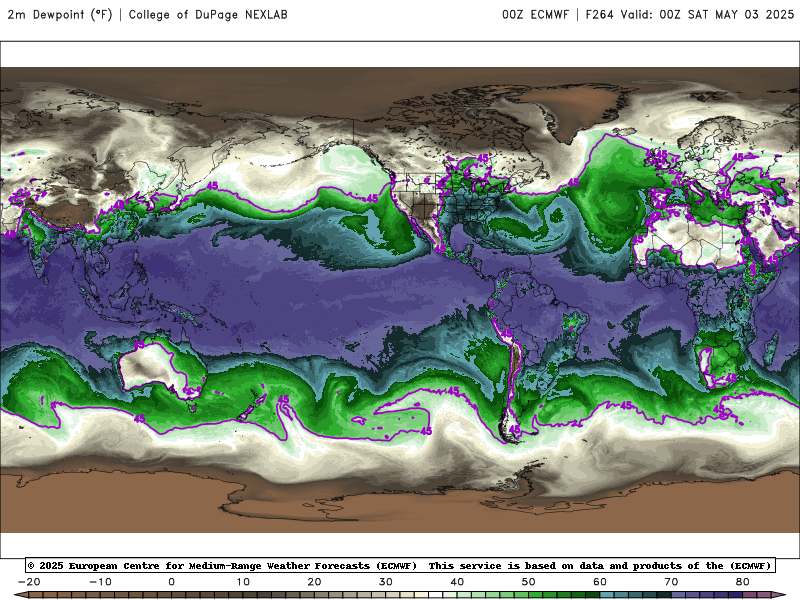Click the "20" color scale label

click(314, 582)
